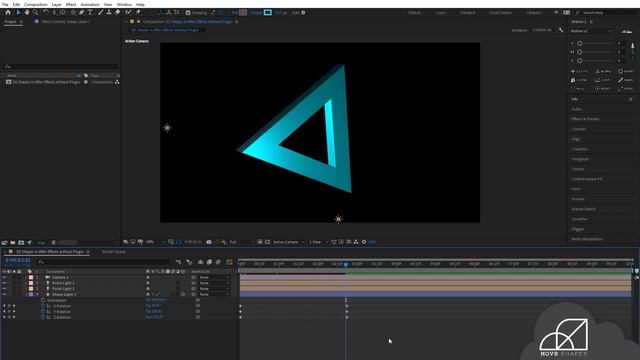Open the Layer menu

(56, 4)
